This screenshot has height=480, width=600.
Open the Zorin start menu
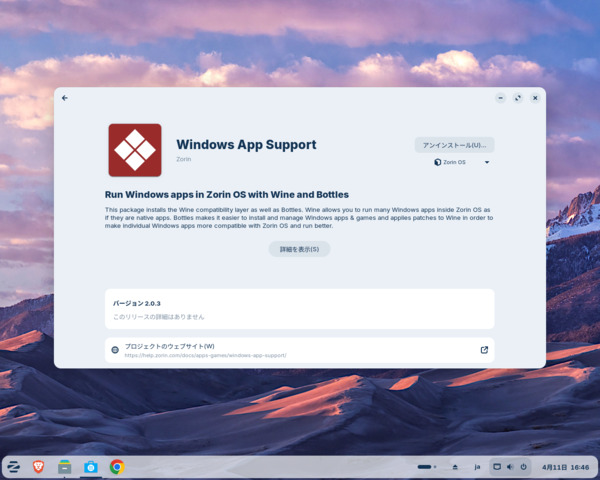[13, 467]
